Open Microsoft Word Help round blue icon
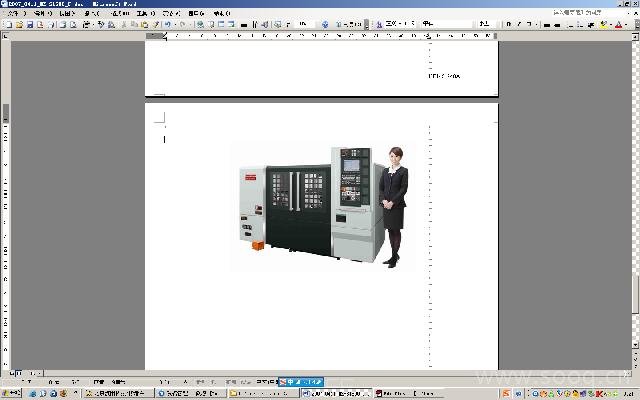Viewport: 640px width, 400px height. (325, 24)
